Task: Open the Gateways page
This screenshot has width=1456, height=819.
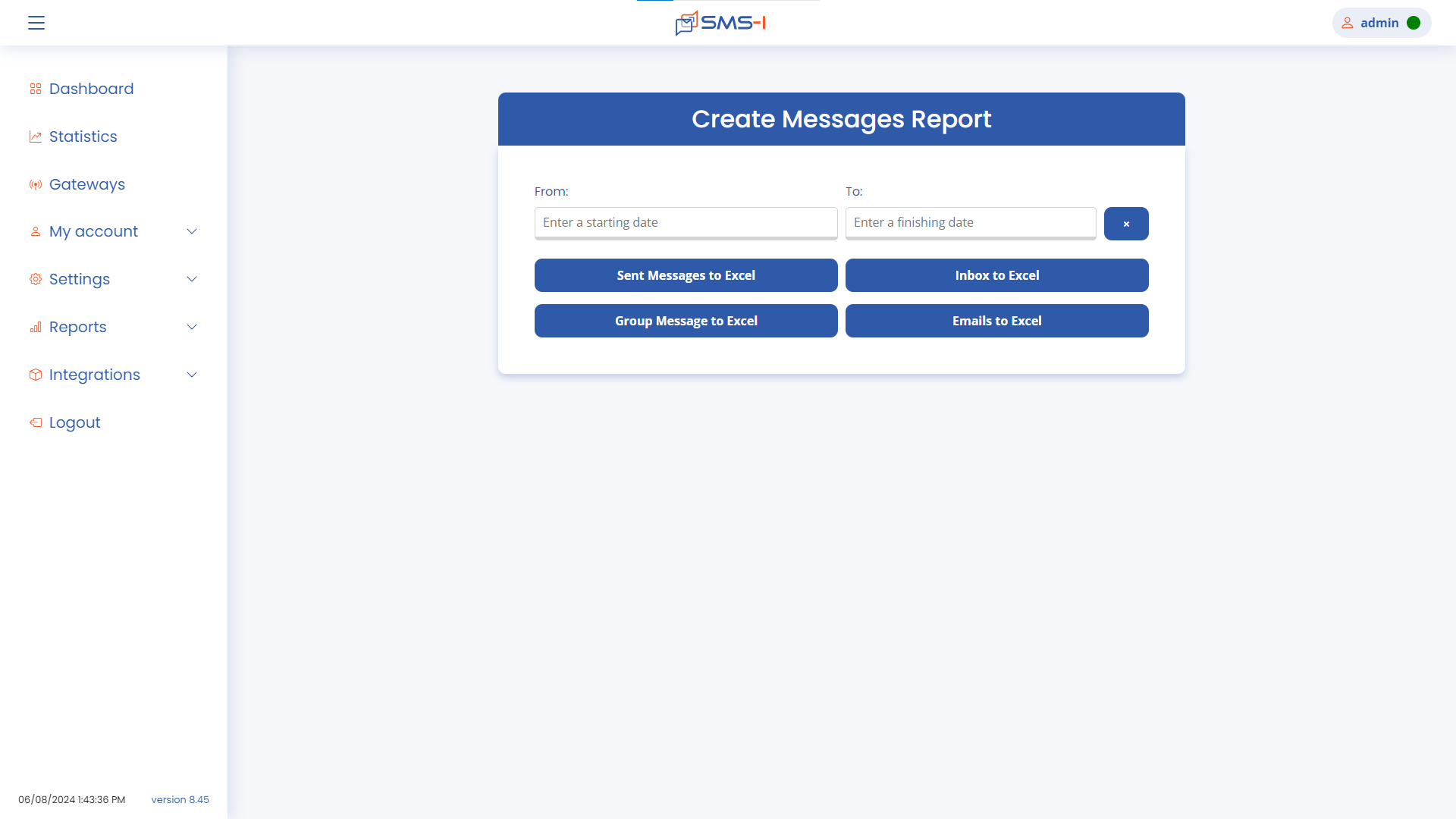Action: point(87,184)
